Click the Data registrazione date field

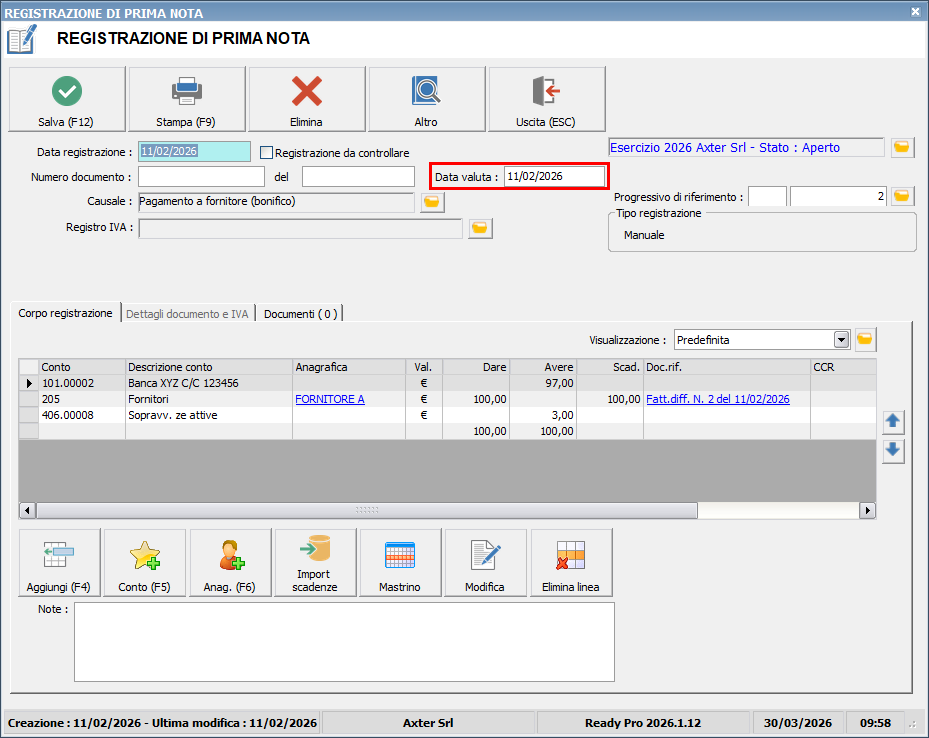(x=194, y=152)
